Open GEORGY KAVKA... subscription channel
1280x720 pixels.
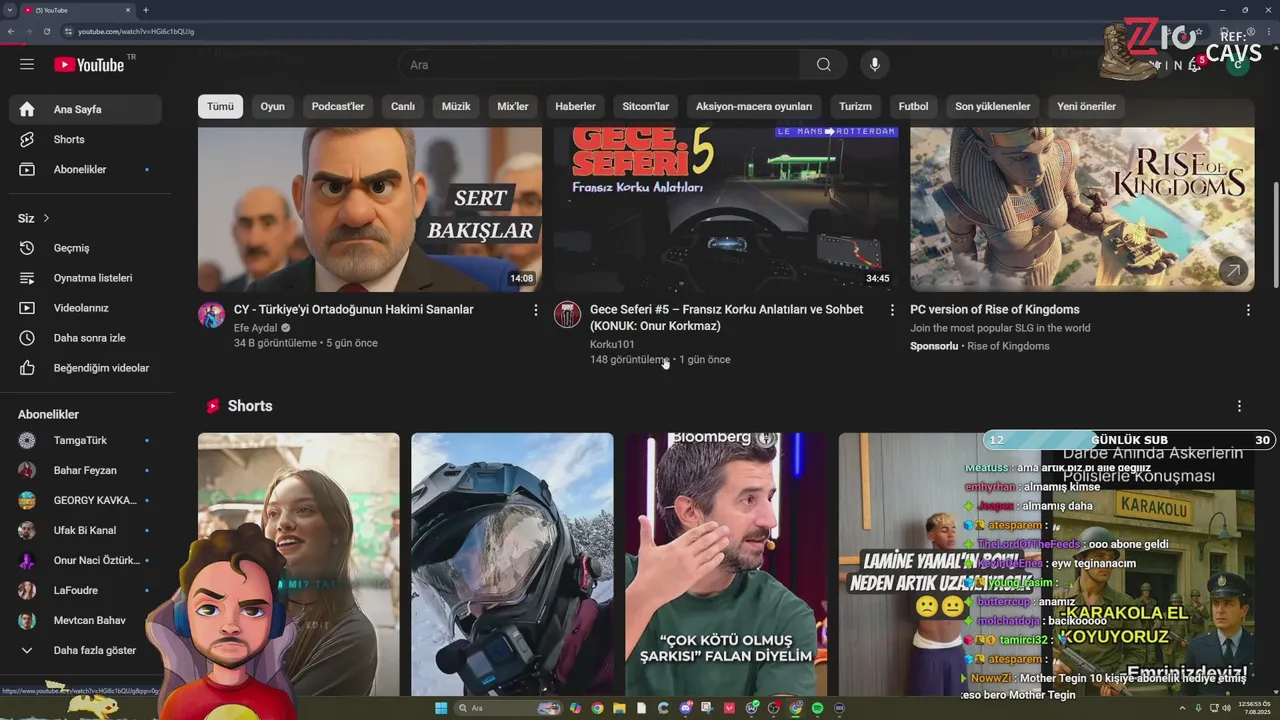86,500
